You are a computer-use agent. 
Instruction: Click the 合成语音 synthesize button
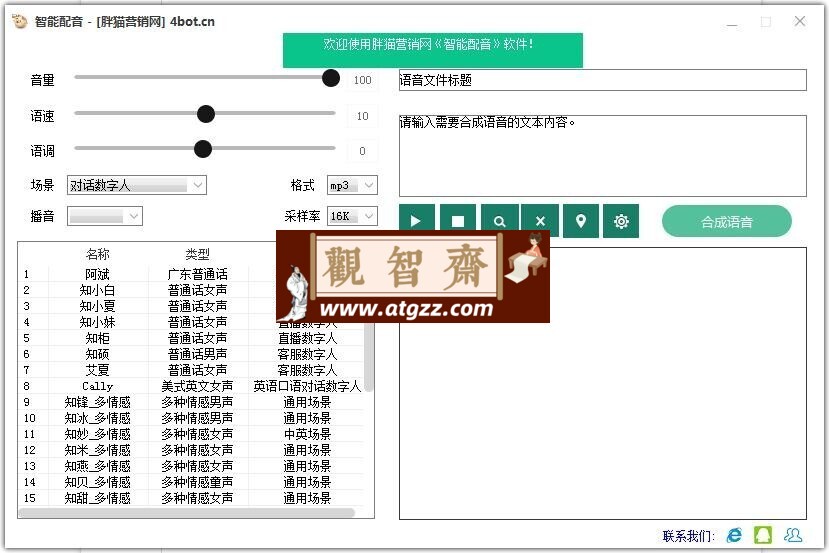click(726, 222)
